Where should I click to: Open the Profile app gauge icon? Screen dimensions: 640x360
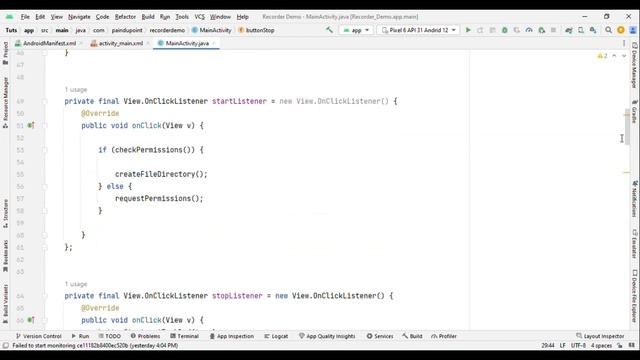tap(529, 30)
